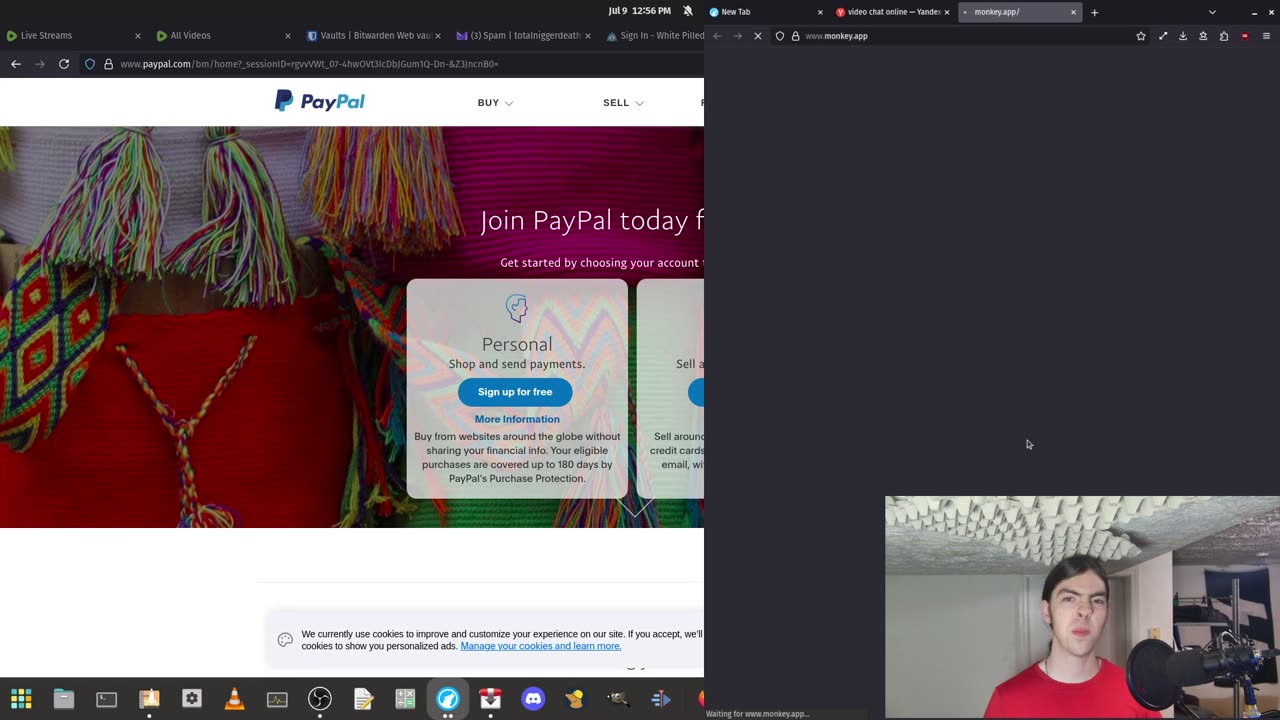Click the Personal account heading
1280x720 pixels.
(x=517, y=344)
